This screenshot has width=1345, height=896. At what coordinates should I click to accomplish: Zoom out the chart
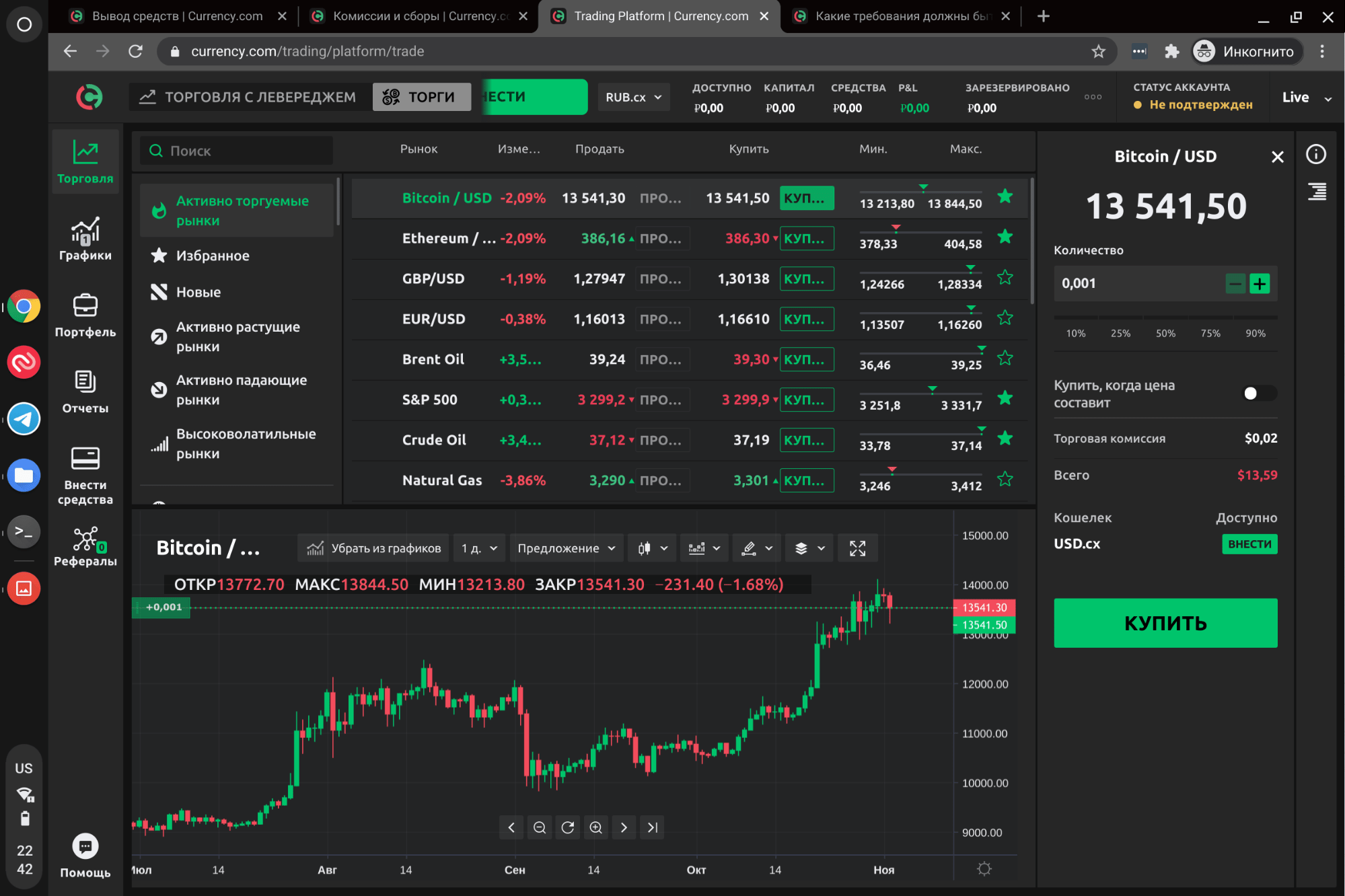tap(540, 827)
